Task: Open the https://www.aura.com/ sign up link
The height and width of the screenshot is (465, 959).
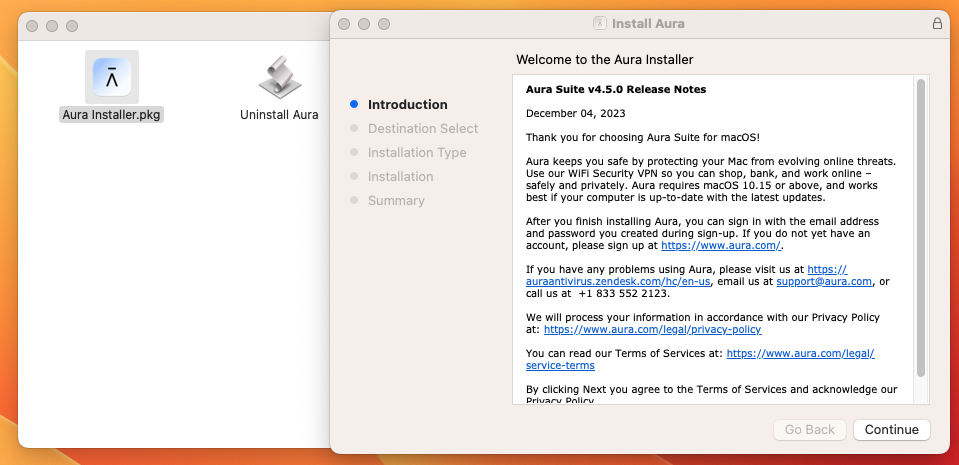Action: 721,245
